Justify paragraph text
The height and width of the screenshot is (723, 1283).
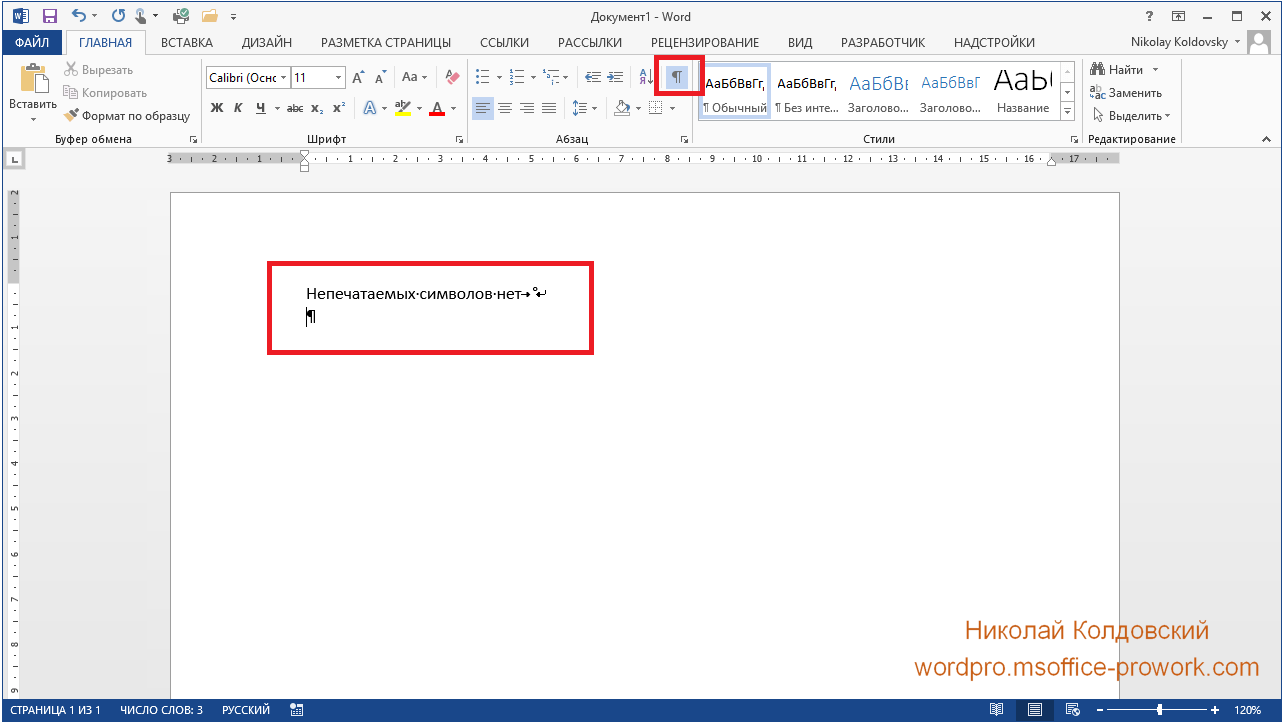pyautogui.click(x=549, y=108)
